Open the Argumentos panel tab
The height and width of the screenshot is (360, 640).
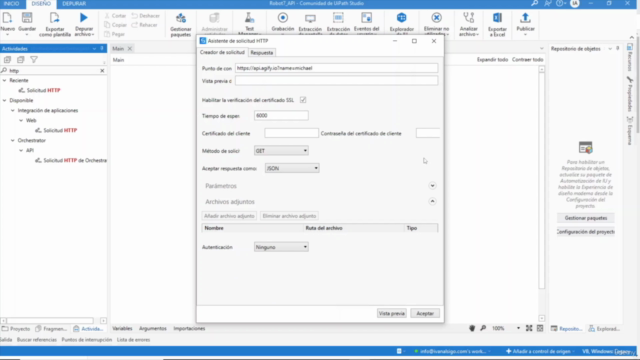(x=153, y=328)
